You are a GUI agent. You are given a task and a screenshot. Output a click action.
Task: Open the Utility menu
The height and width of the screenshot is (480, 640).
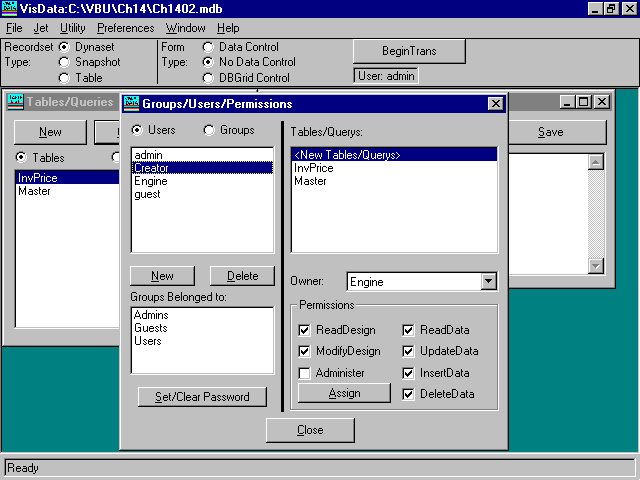tap(73, 28)
